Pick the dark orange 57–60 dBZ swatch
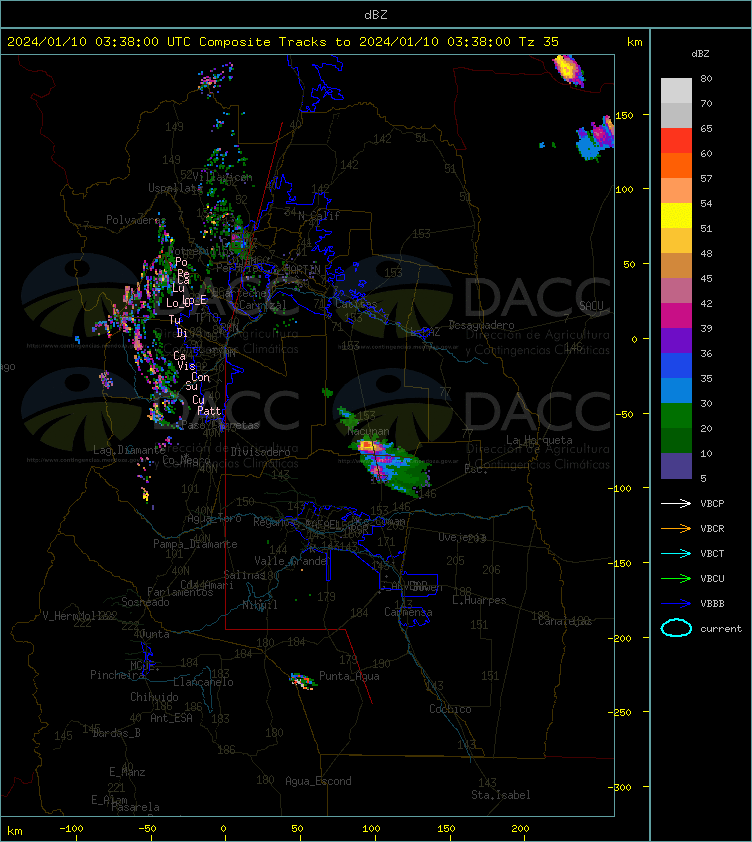The height and width of the screenshot is (842, 752). click(676, 165)
